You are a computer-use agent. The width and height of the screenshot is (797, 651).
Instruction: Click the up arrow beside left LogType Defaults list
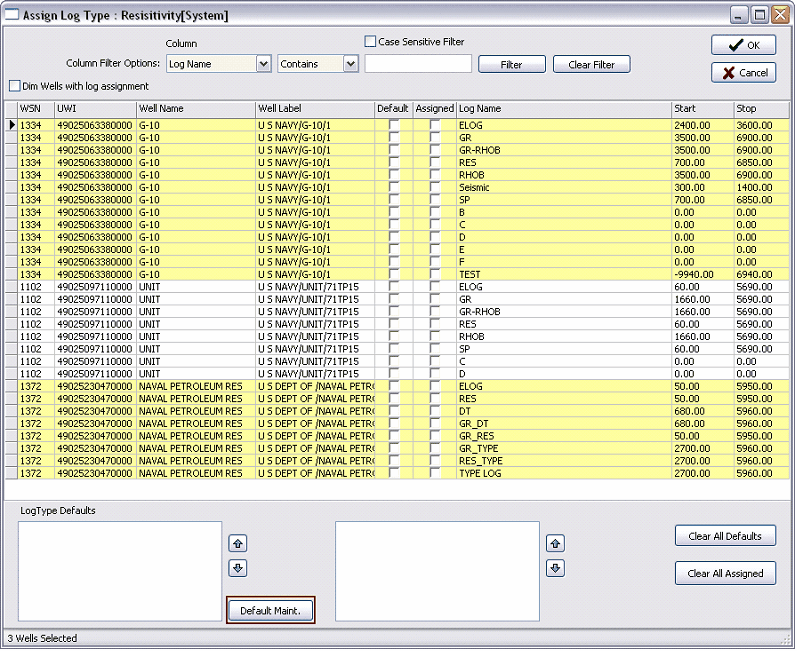(238, 544)
